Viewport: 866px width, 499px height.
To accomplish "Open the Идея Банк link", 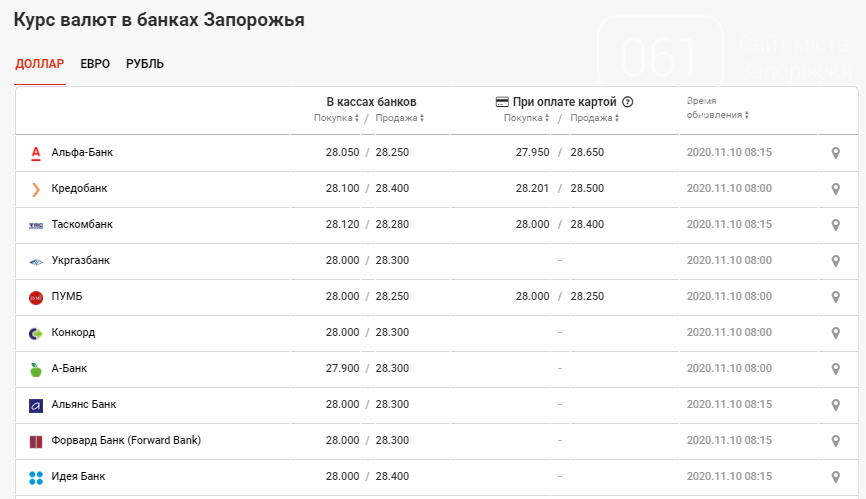I will click(x=78, y=476).
